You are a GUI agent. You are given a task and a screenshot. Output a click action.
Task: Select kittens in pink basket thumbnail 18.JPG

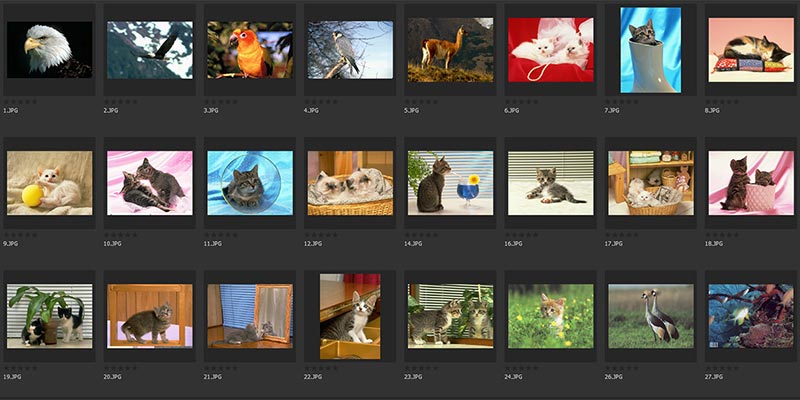tap(751, 183)
